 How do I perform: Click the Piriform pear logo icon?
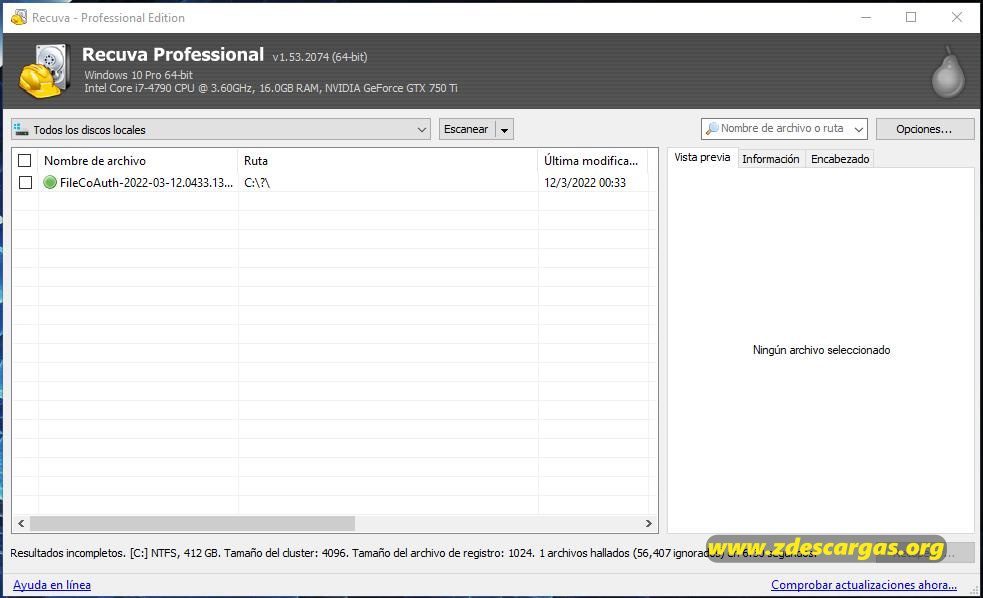(948, 72)
